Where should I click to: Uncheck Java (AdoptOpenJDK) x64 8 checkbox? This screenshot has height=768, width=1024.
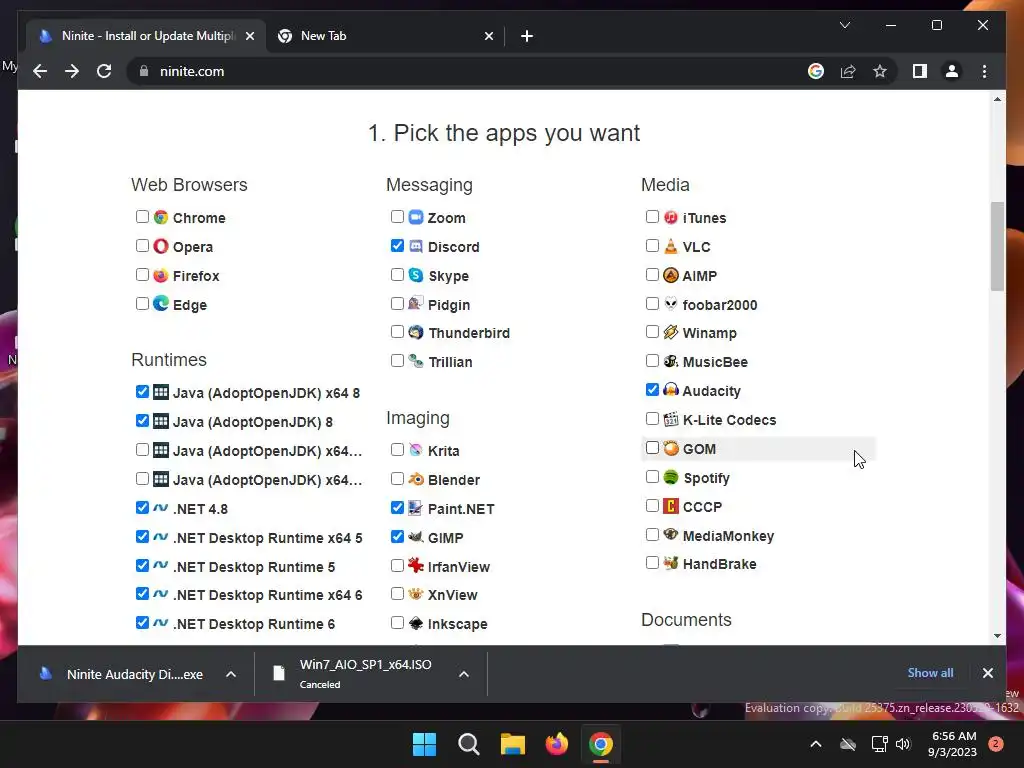[142, 392]
